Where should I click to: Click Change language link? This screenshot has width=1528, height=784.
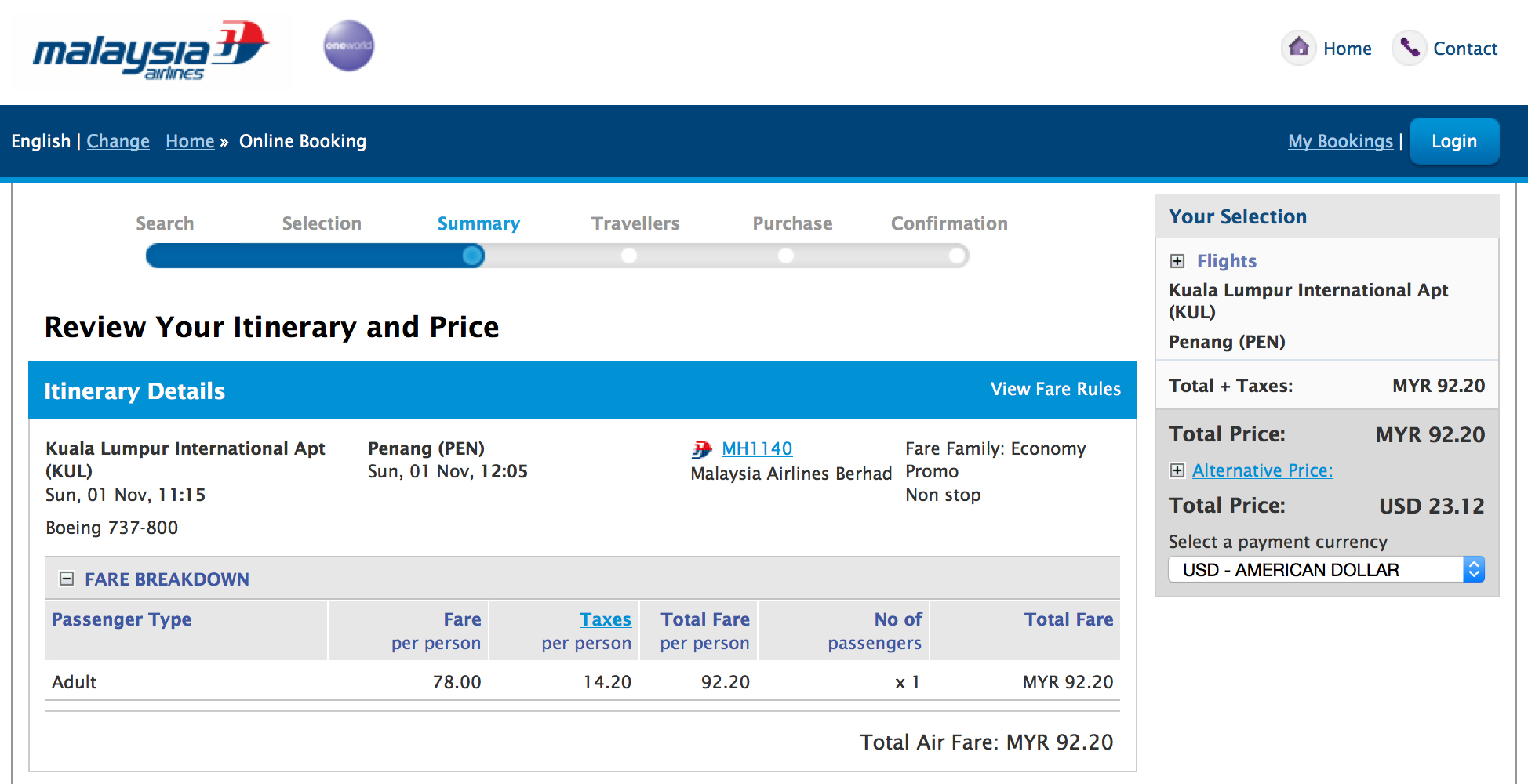pyautogui.click(x=118, y=141)
